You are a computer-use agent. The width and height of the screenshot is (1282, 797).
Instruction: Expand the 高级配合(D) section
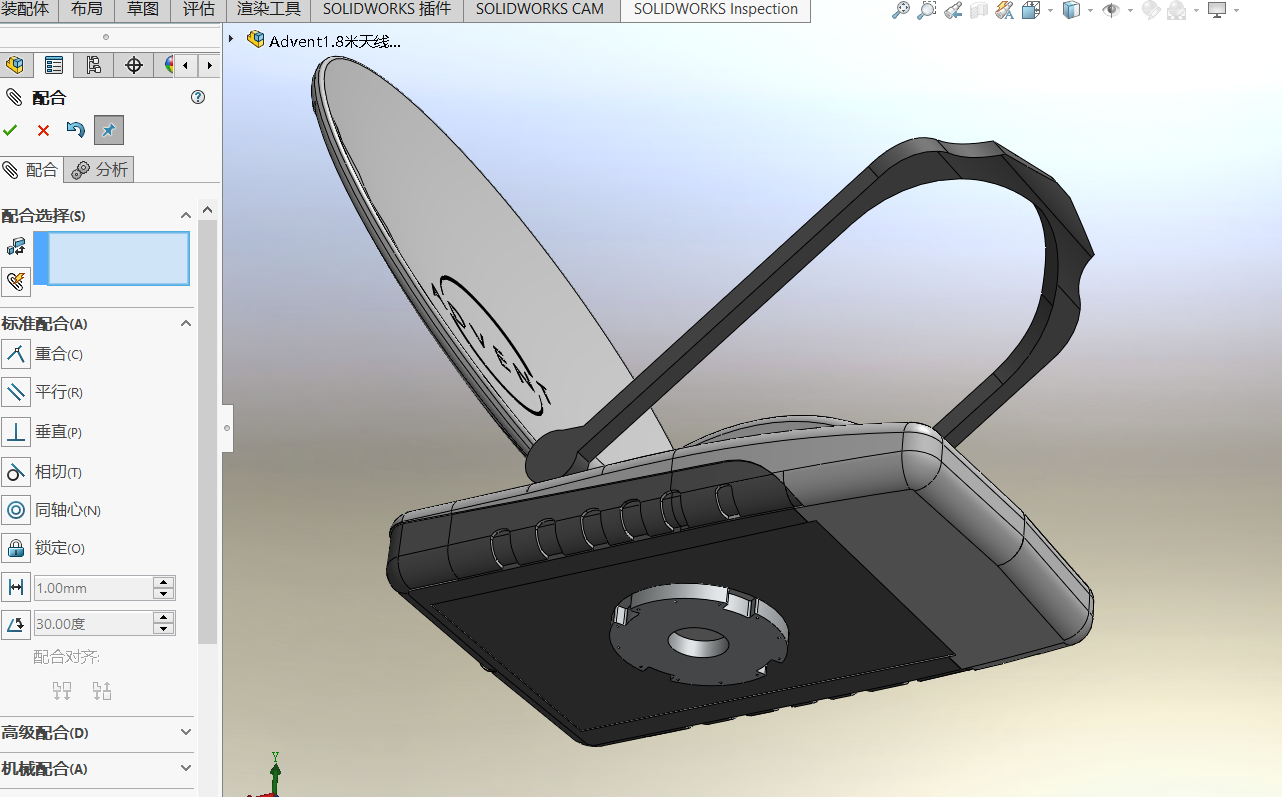coord(185,732)
